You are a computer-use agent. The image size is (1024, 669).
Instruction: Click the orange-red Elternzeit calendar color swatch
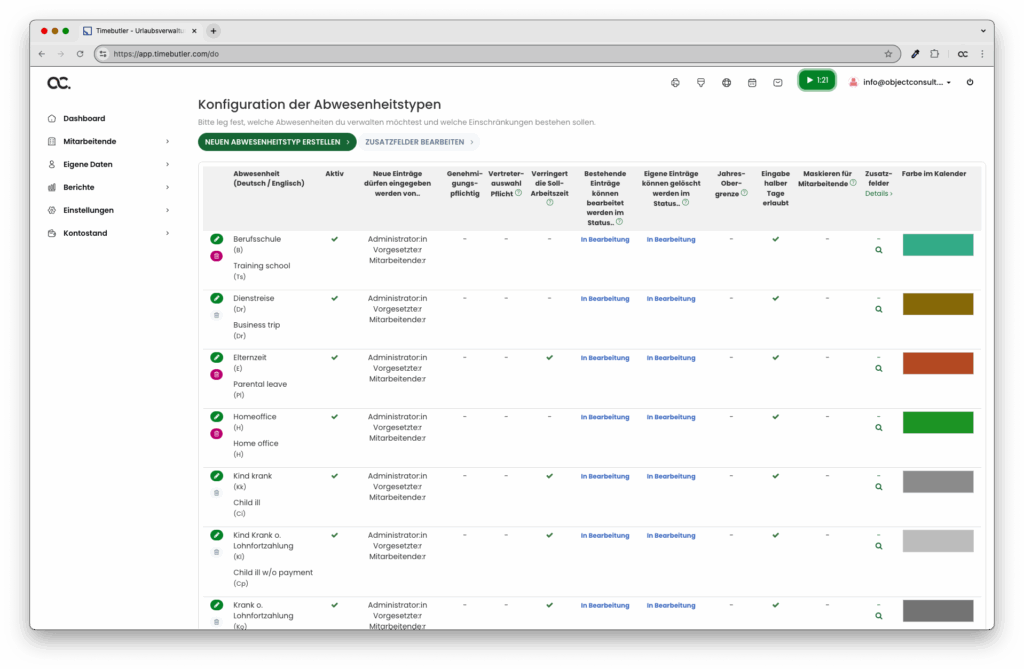938,363
